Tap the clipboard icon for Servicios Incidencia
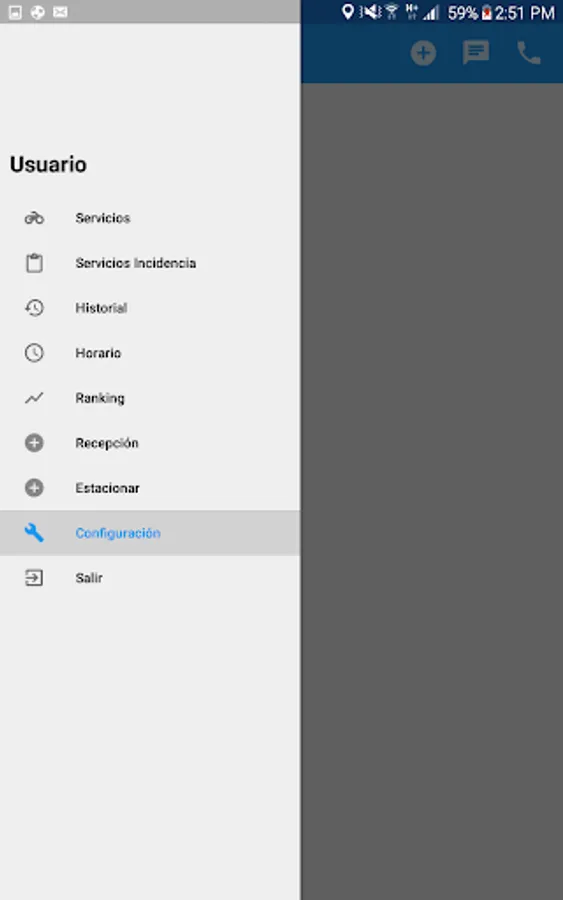The width and height of the screenshot is (563, 900). point(34,263)
